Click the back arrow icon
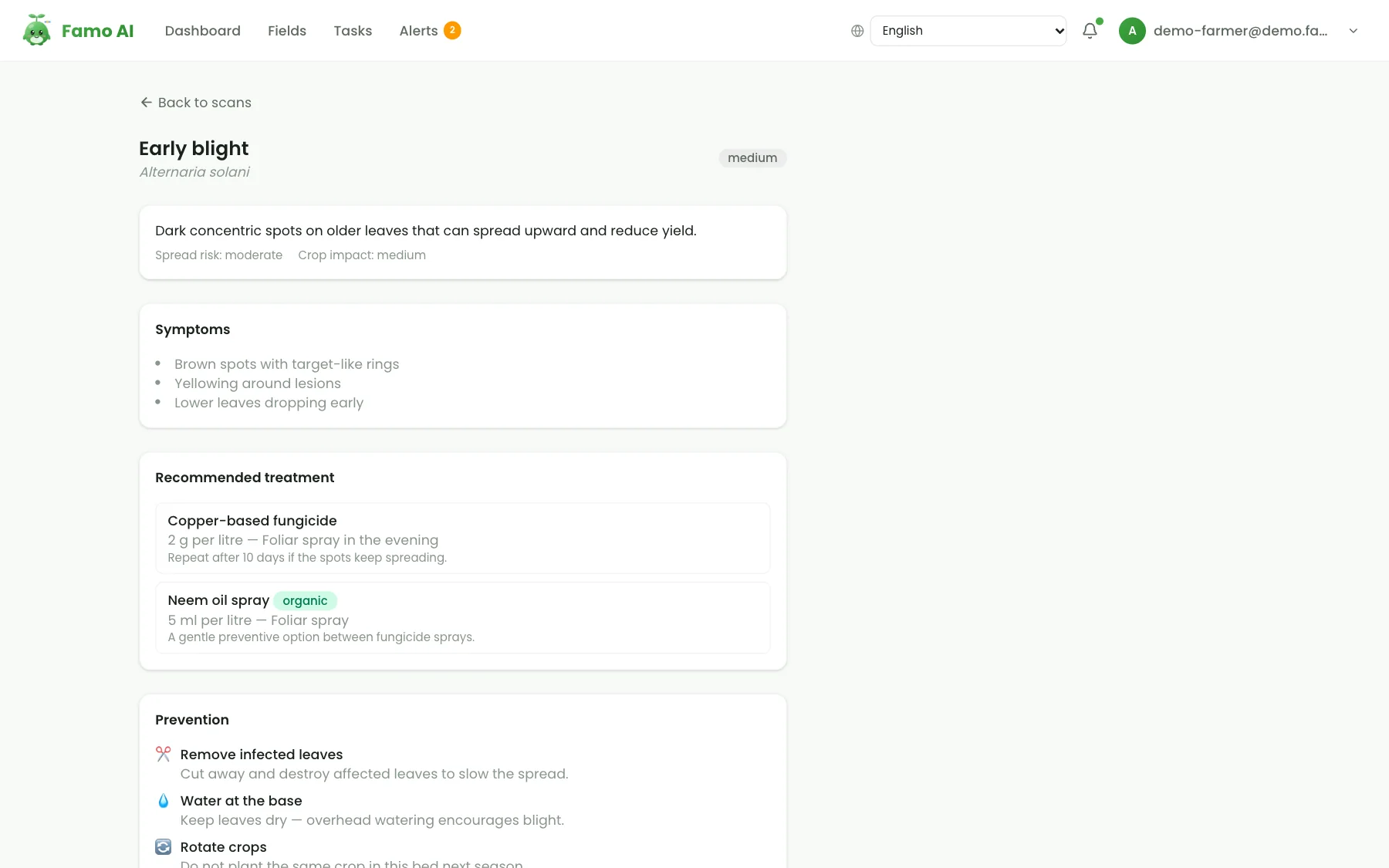This screenshot has width=1389, height=868. pos(146,103)
